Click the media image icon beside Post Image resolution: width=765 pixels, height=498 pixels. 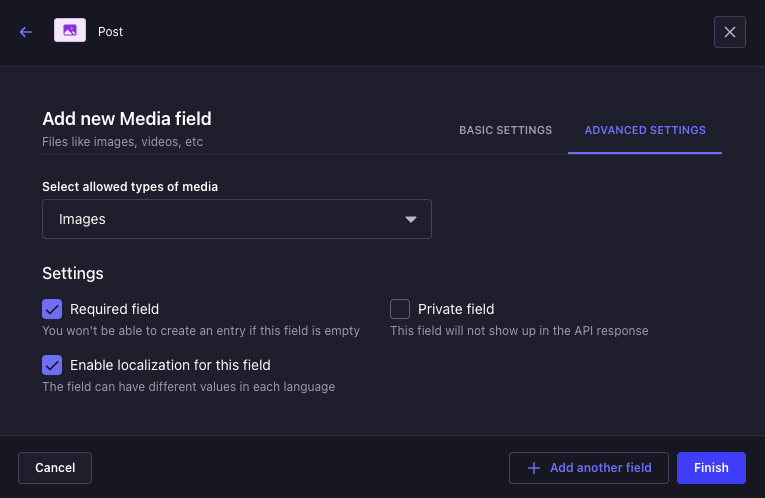70,31
